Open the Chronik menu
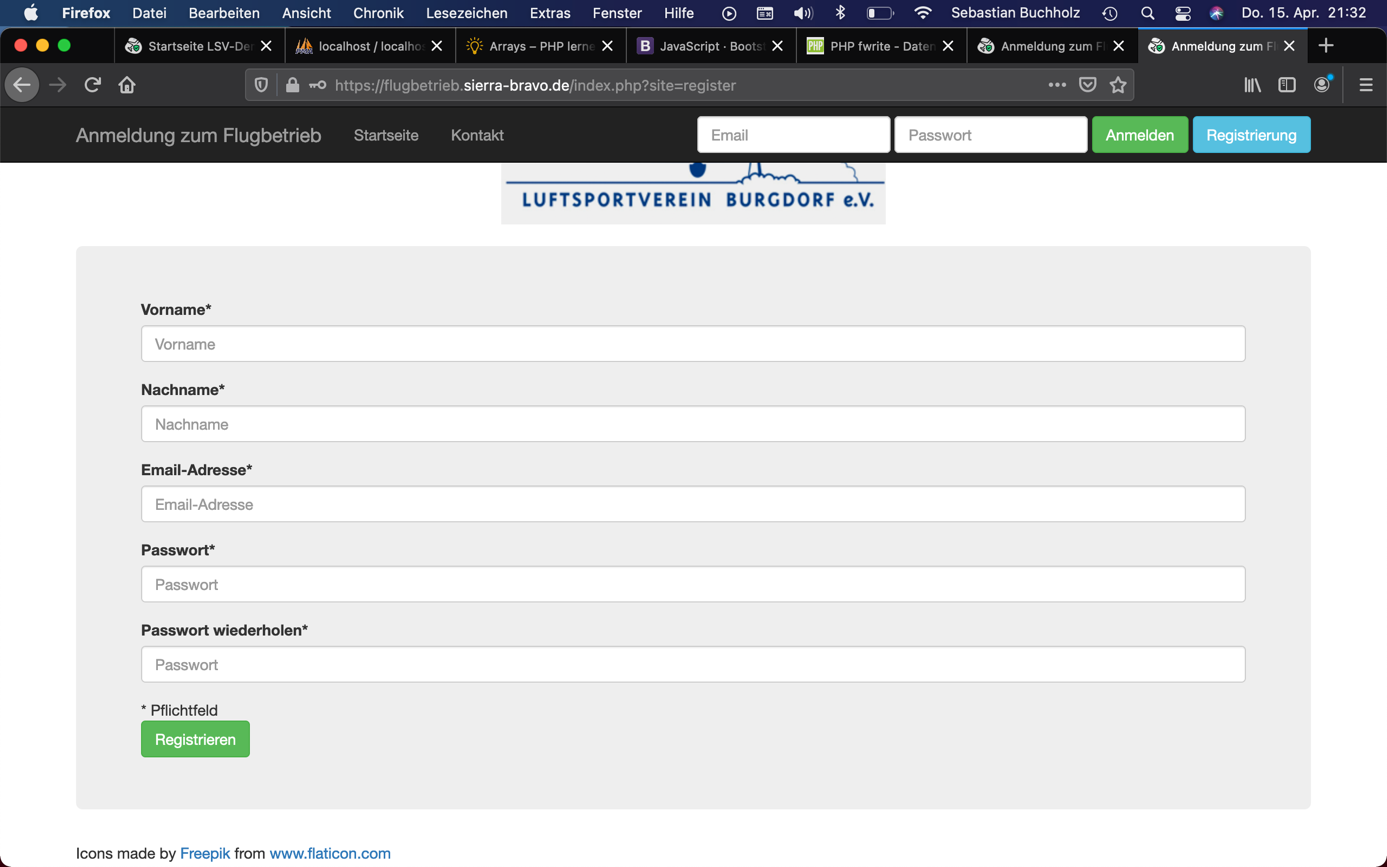The image size is (1387, 867). [x=378, y=13]
